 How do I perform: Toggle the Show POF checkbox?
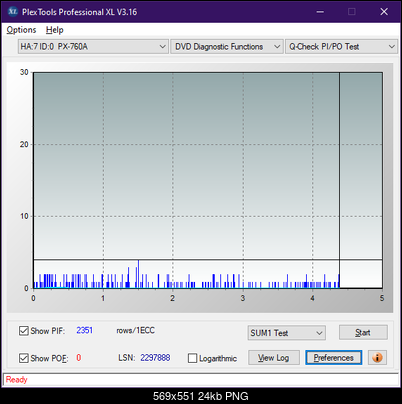click(24, 358)
